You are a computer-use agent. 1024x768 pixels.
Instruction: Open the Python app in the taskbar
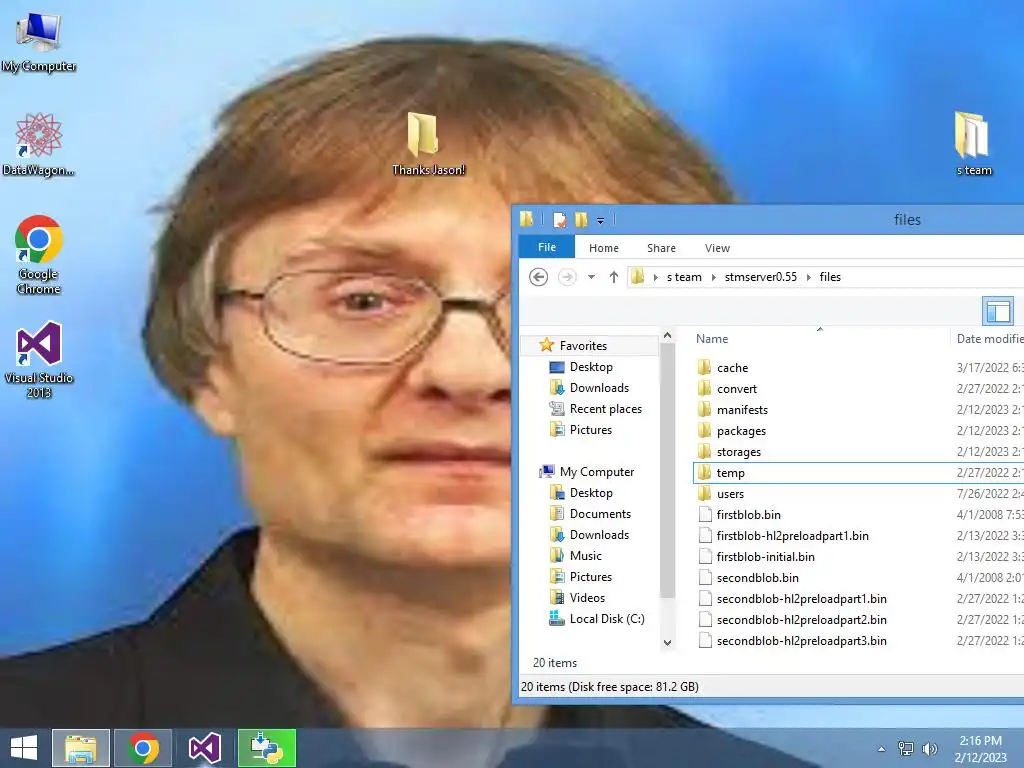coord(267,748)
